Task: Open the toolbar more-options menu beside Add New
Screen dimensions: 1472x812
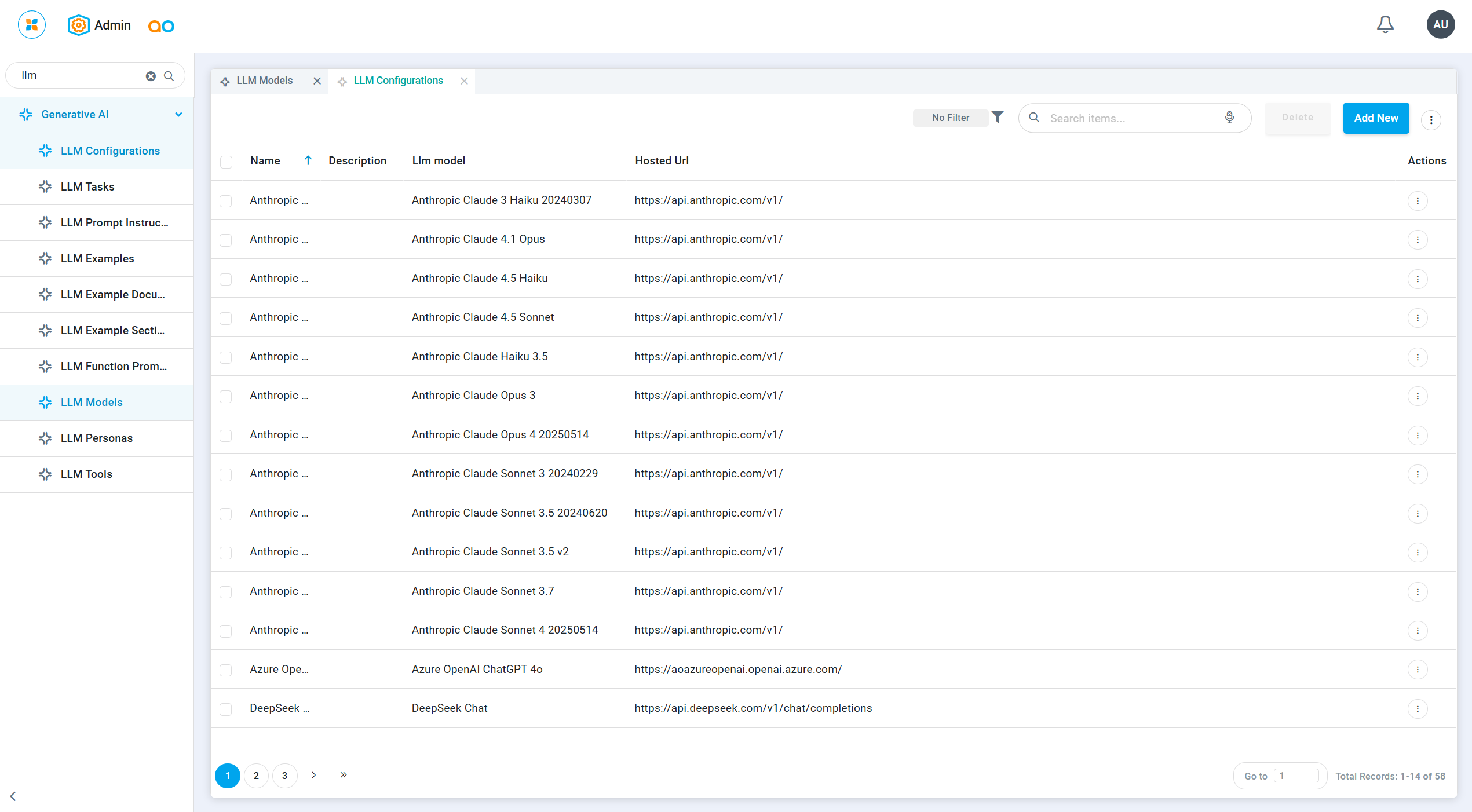Action: [1431, 120]
